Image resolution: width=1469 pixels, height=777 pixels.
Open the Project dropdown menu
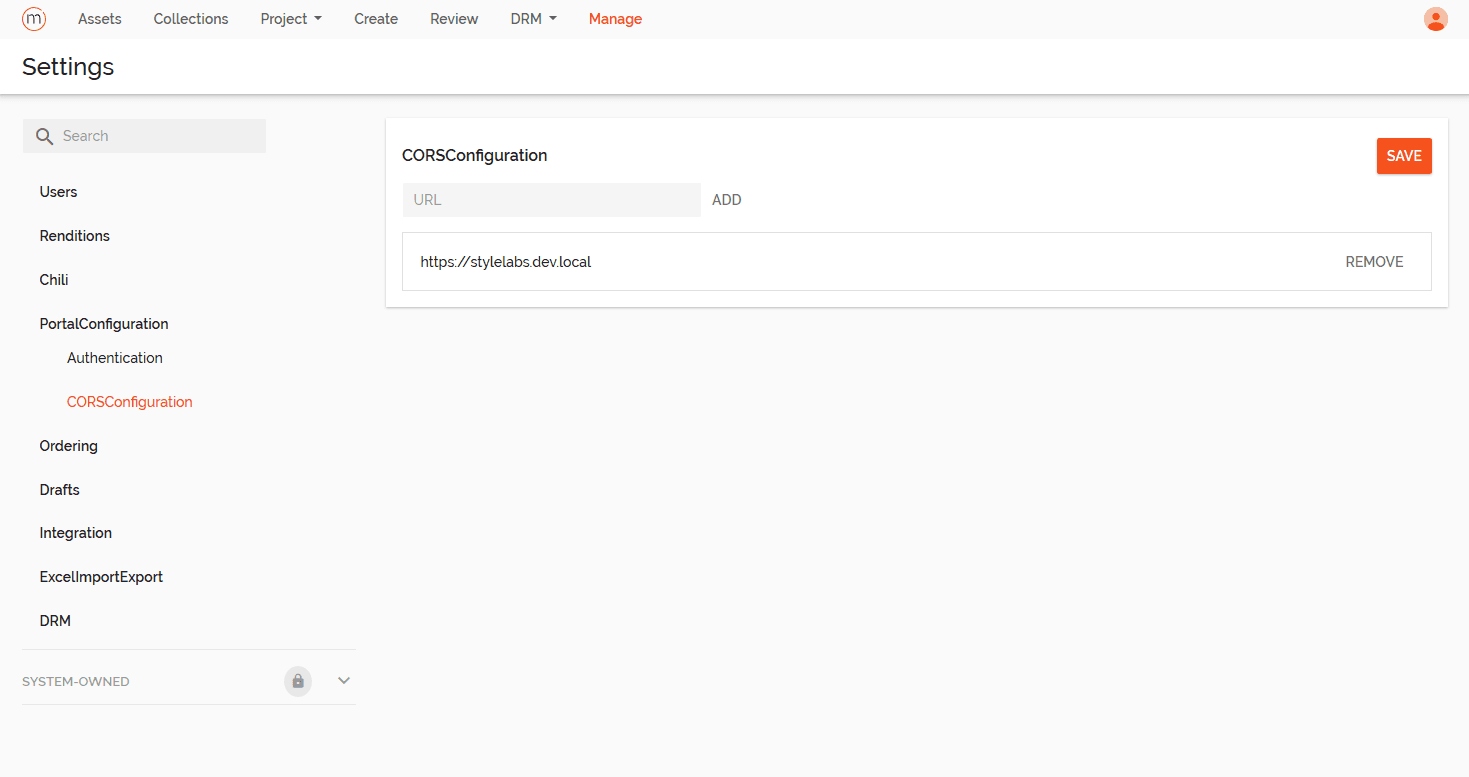[291, 19]
